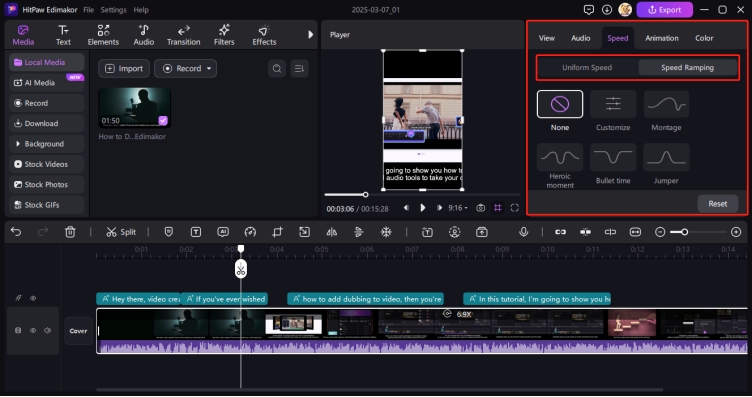This screenshot has width=752, height=397.
Task: Adjust the player progress slider
Action: coord(365,195)
